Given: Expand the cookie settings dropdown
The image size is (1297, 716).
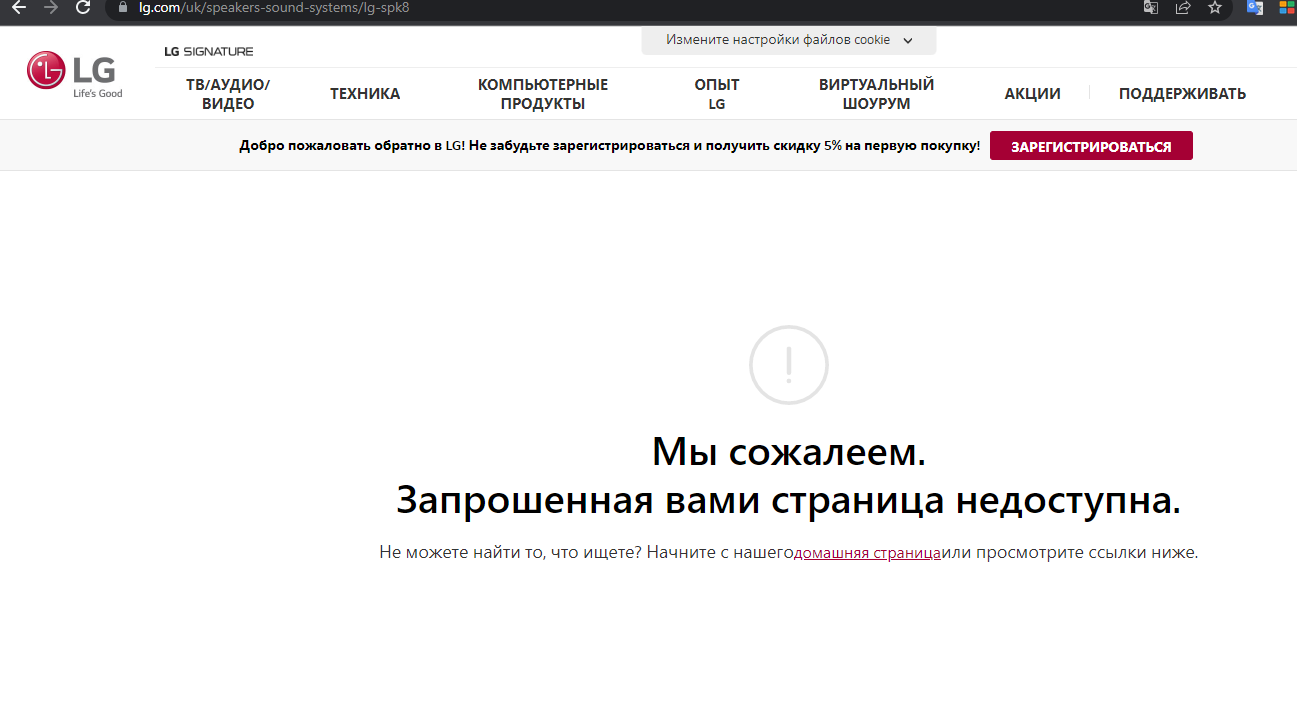Looking at the screenshot, I should pos(789,40).
